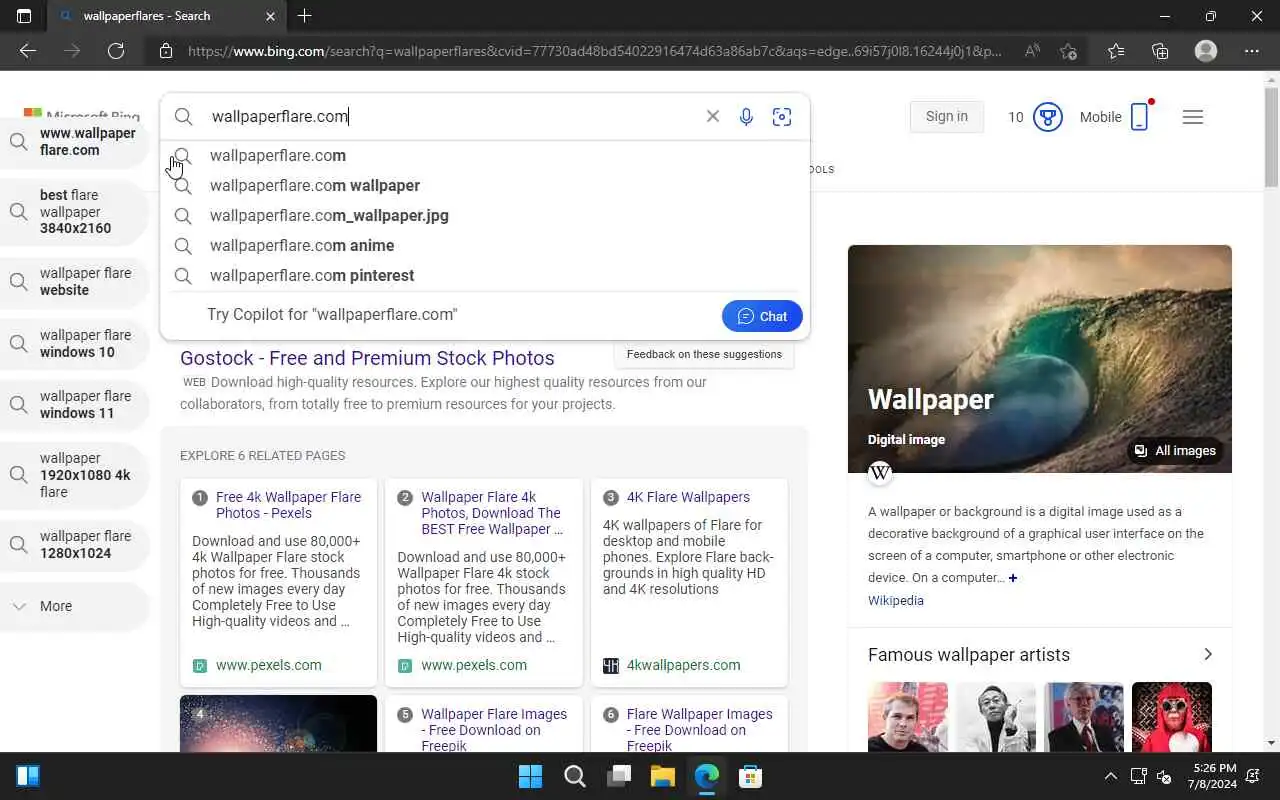Select related search 'wallpaper flare website'
Image resolution: width=1280 pixels, height=800 pixels.
[x=74, y=282]
